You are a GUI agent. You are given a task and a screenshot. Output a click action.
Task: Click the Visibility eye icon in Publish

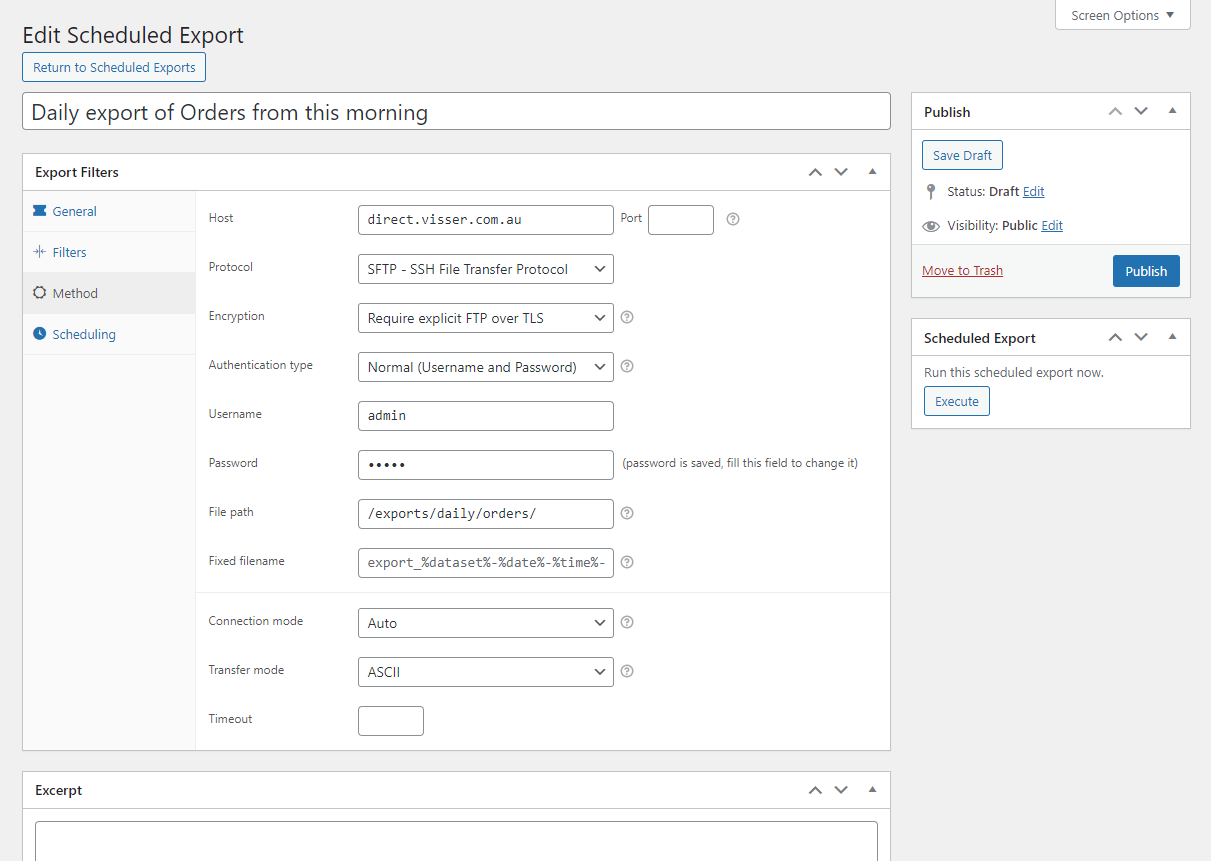click(931, 226)
